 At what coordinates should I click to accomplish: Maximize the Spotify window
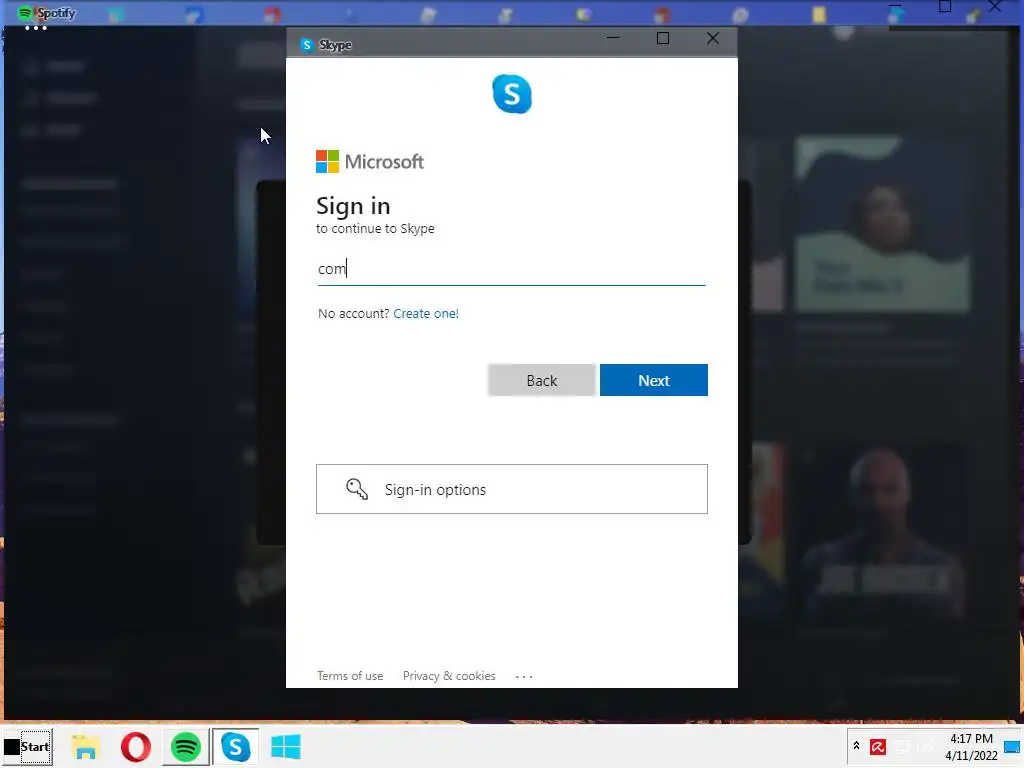point(945,7)
